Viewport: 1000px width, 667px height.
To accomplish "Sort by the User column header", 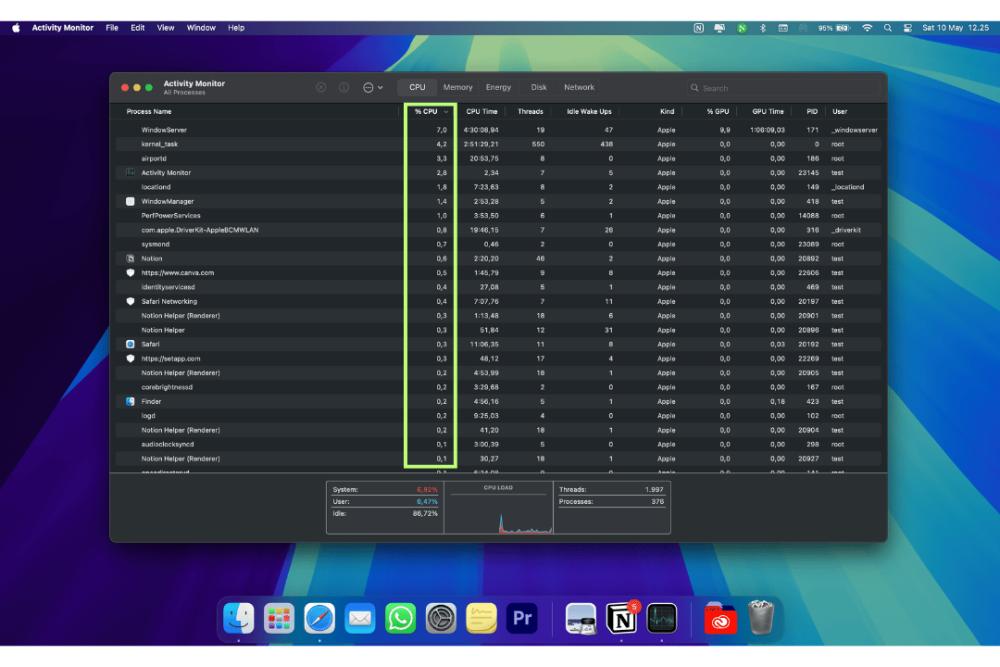I will coord(839,112).
